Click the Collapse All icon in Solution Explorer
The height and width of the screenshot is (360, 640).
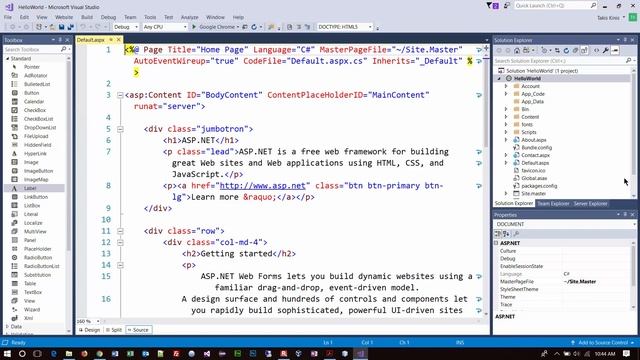(x=575, y=51)
